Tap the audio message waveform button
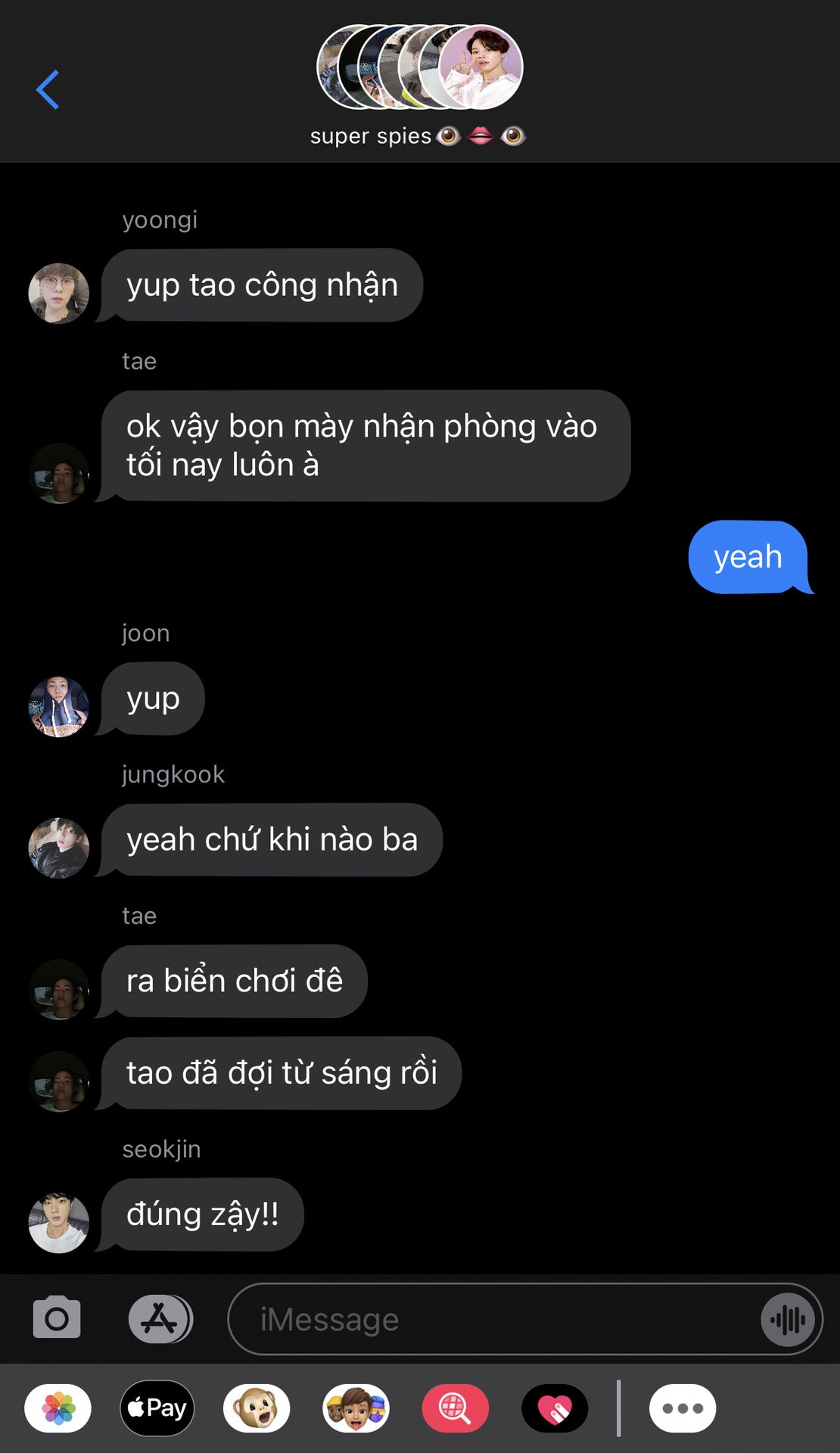Screen dimensions: 840x1453 click(789, 1320)
